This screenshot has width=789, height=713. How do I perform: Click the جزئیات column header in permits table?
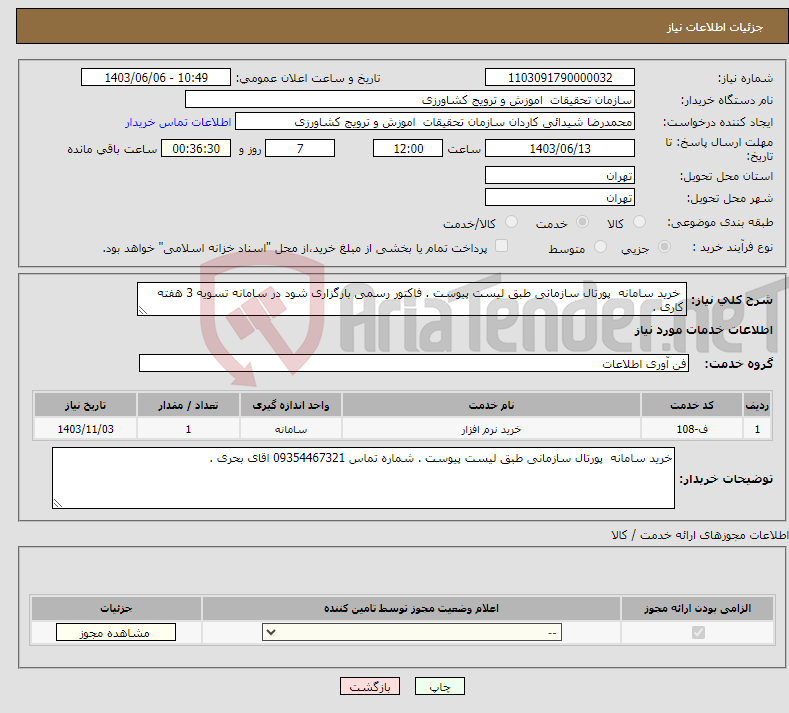tap(116, 608)
